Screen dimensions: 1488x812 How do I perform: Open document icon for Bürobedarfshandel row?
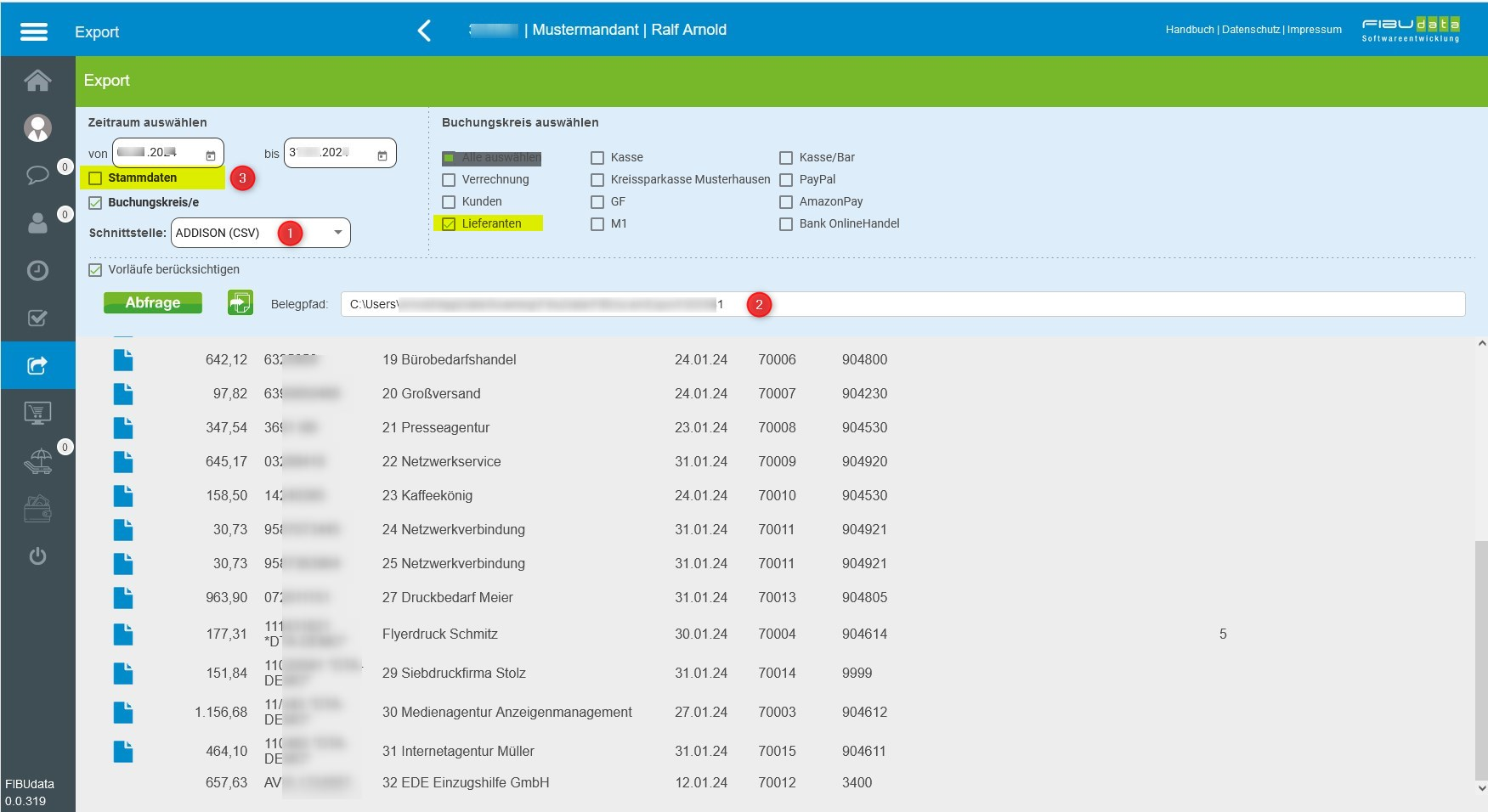(x=123, y=360)
